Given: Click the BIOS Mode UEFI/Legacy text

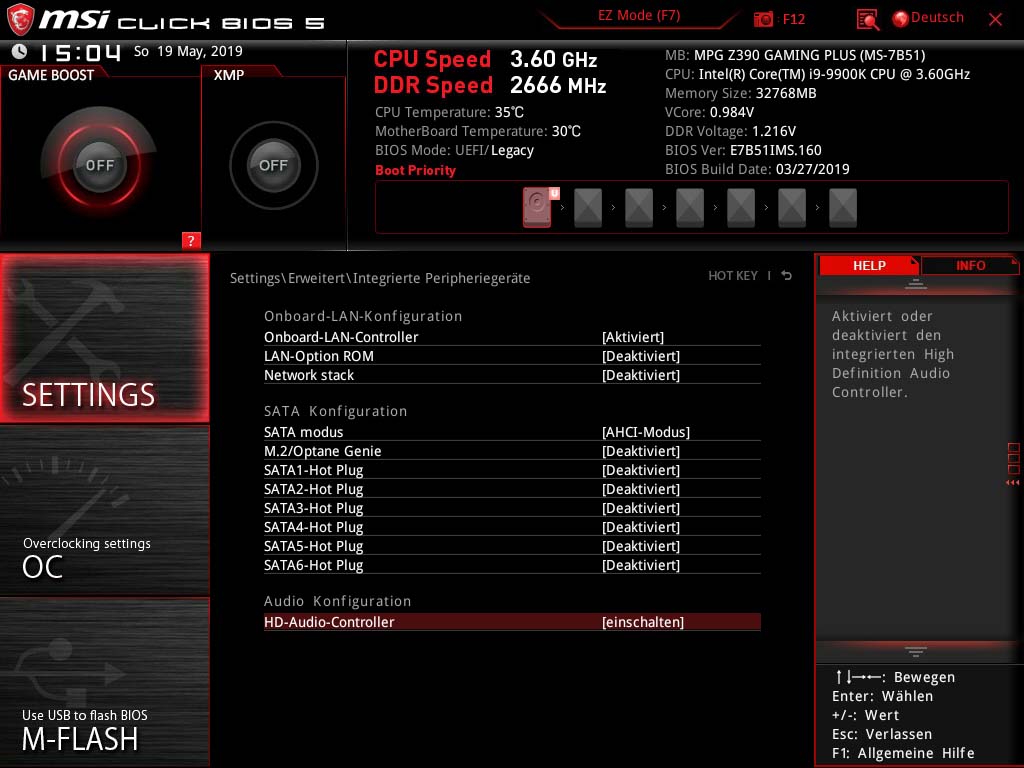Looking at the screenshot, I should (455, 150).
